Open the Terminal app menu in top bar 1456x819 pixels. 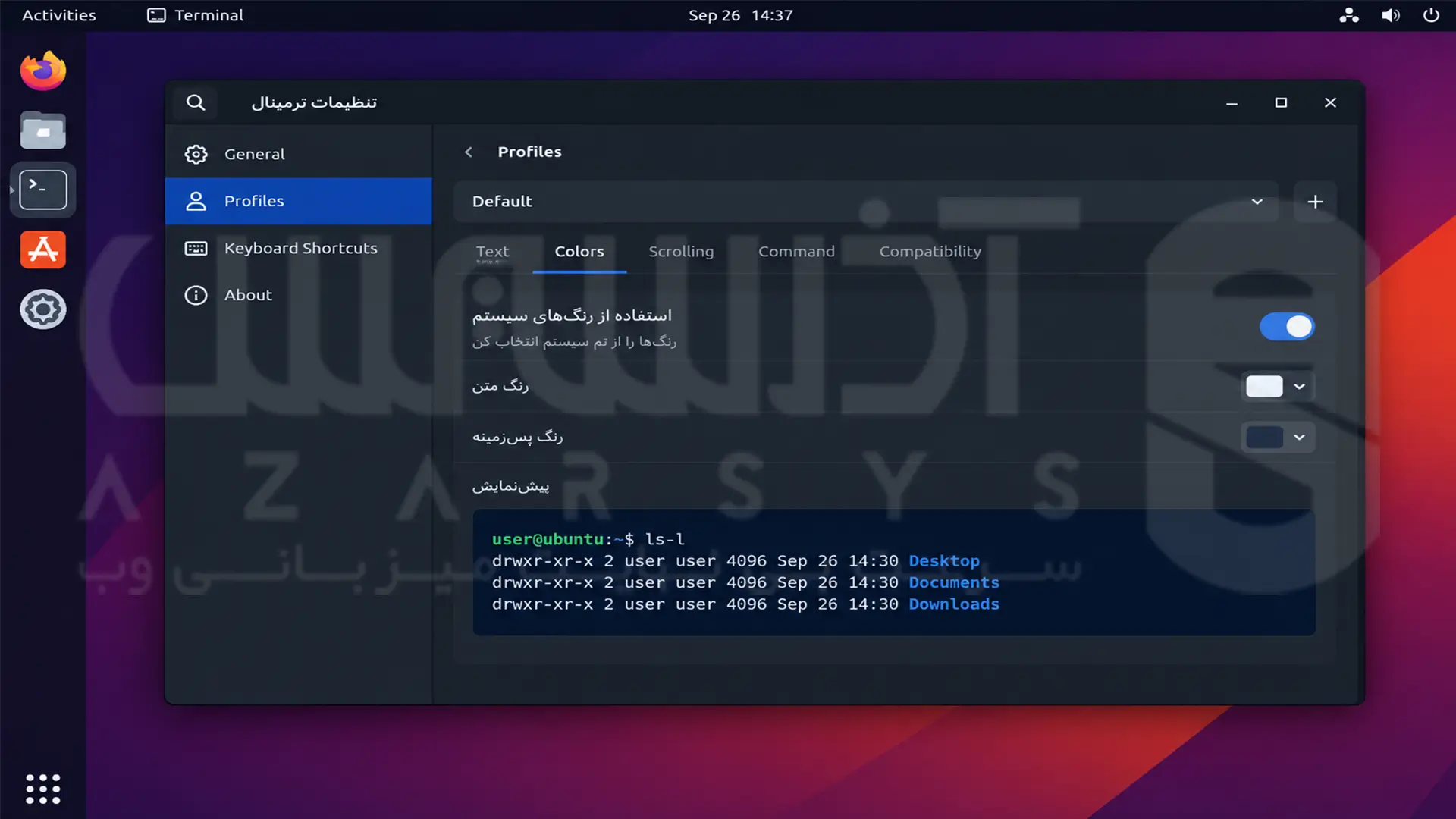tap(196, 15)
